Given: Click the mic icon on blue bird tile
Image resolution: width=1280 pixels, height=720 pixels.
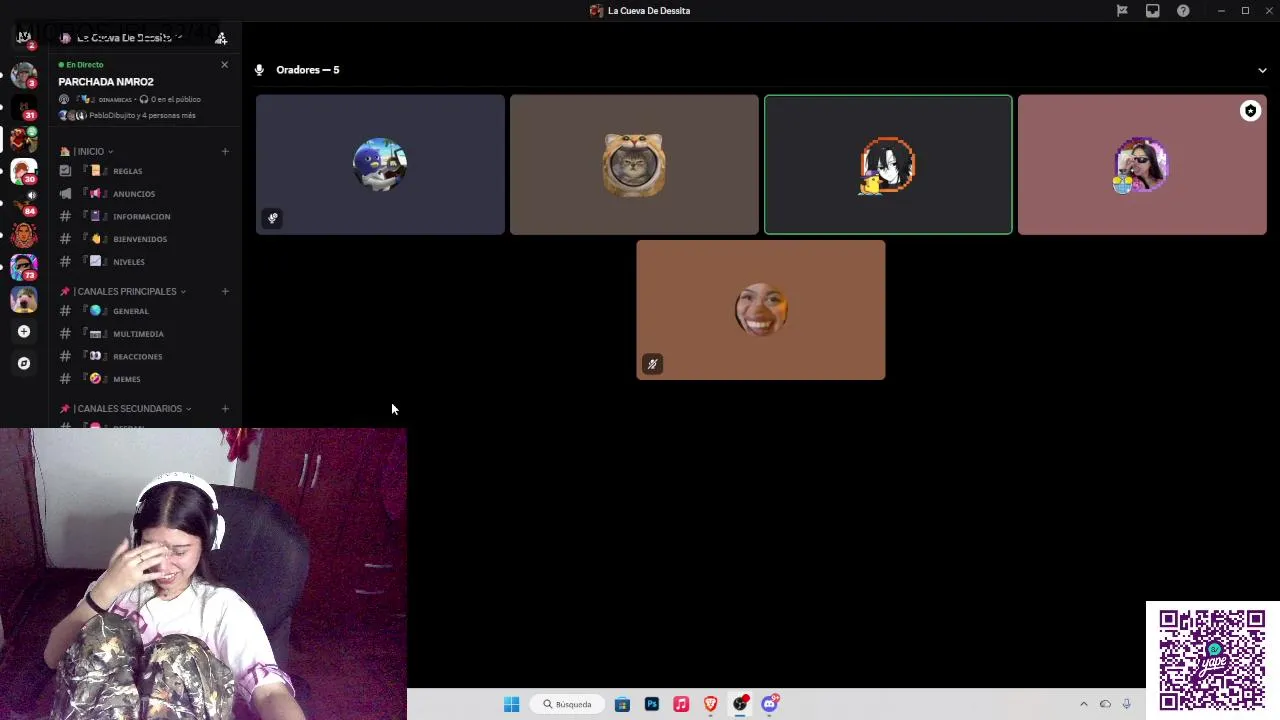Looking at the screenshot, I should pyautogui.click(x=272, y=218).
